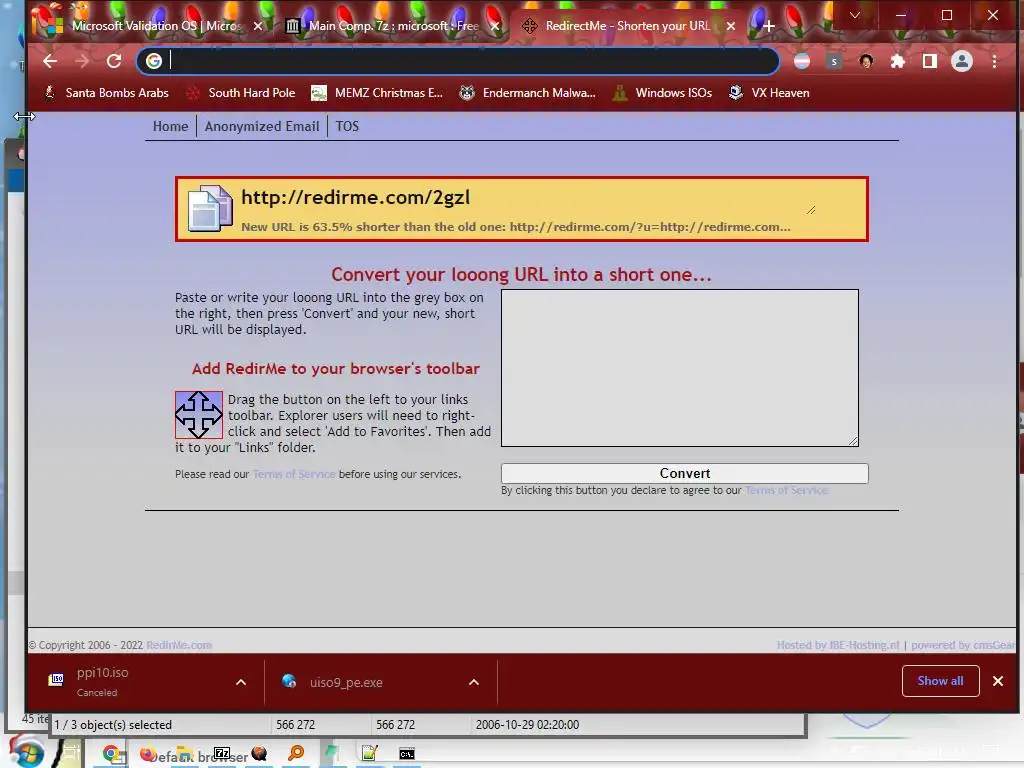The width and height of the screenshot is (1024, 768).
Task: Click the '1 / 3 object(s) selected' status text
Action: (x=113, y=725)
